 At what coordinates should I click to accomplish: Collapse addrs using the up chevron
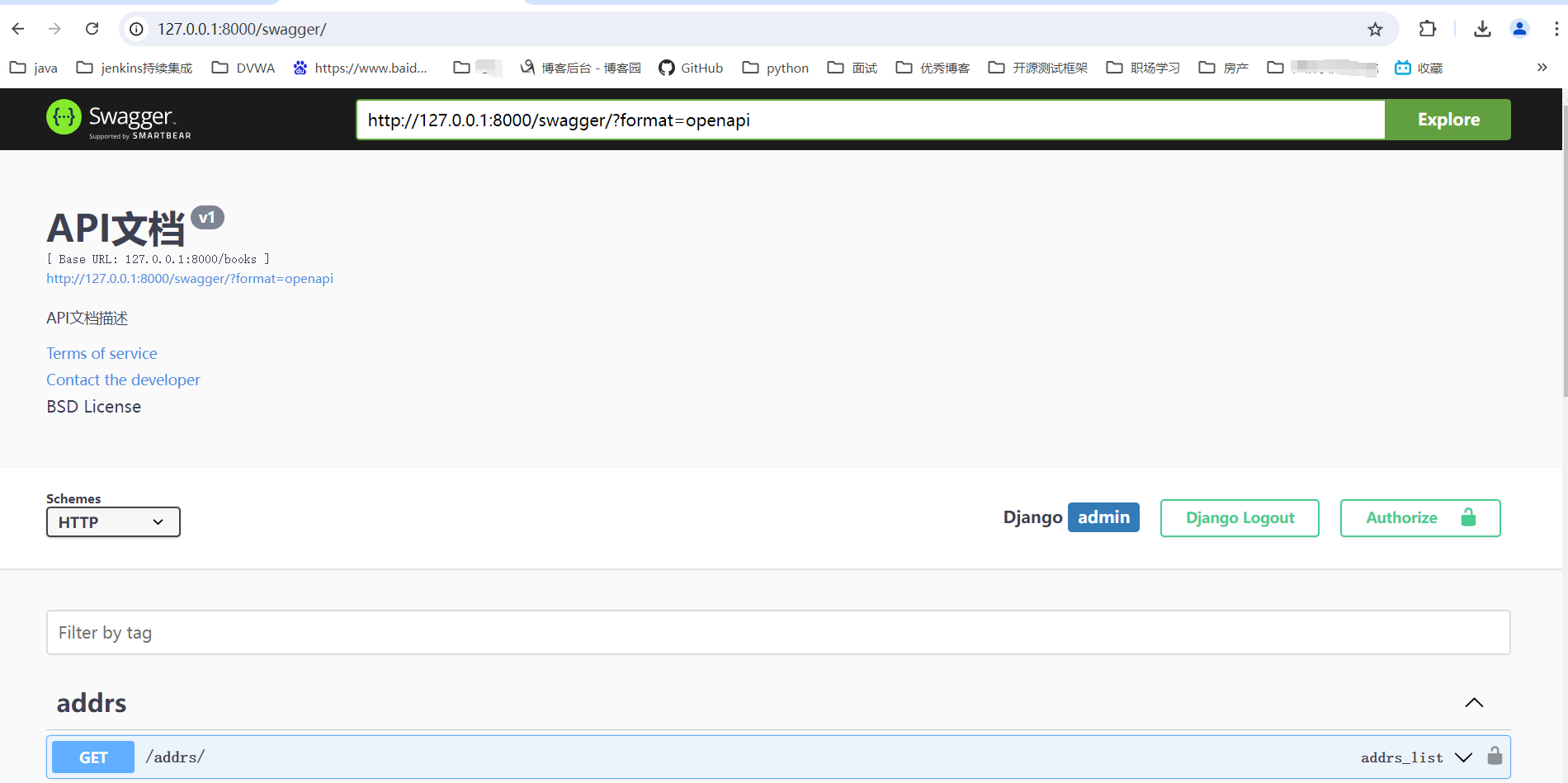tap(1474, 703)
